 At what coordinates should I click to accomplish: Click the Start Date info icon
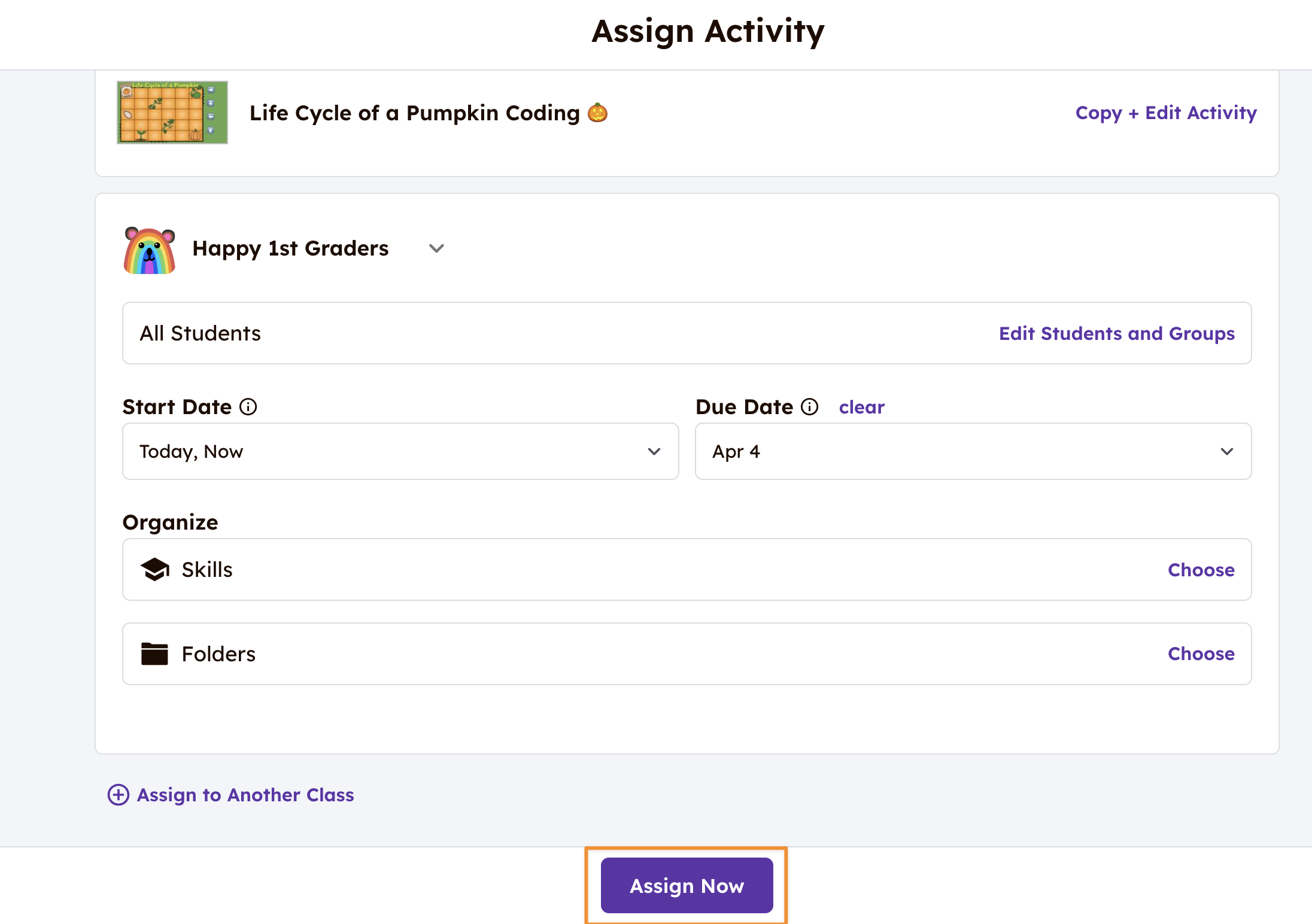(x=248, y=407)
